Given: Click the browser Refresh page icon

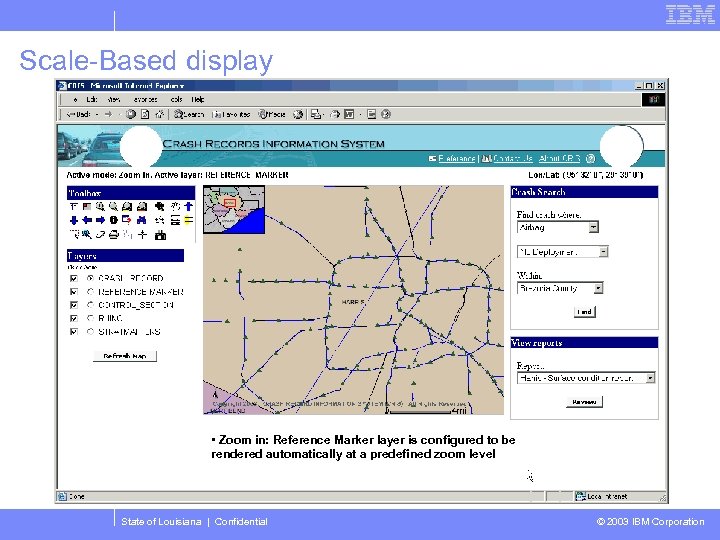Looking at the screenshot, I should pos(145,114).
